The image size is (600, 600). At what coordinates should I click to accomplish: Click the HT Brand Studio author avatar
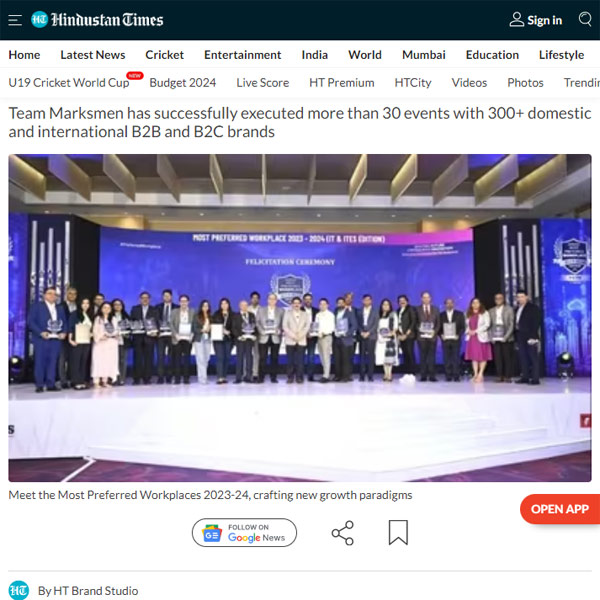(19, 590)
